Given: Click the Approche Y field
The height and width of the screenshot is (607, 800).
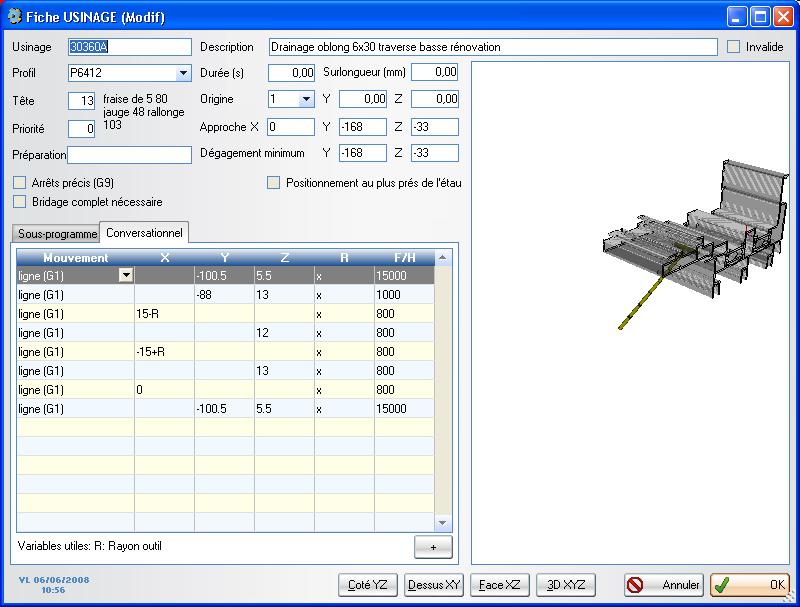Looking at the screenshot, I should [x=363, y=127].
